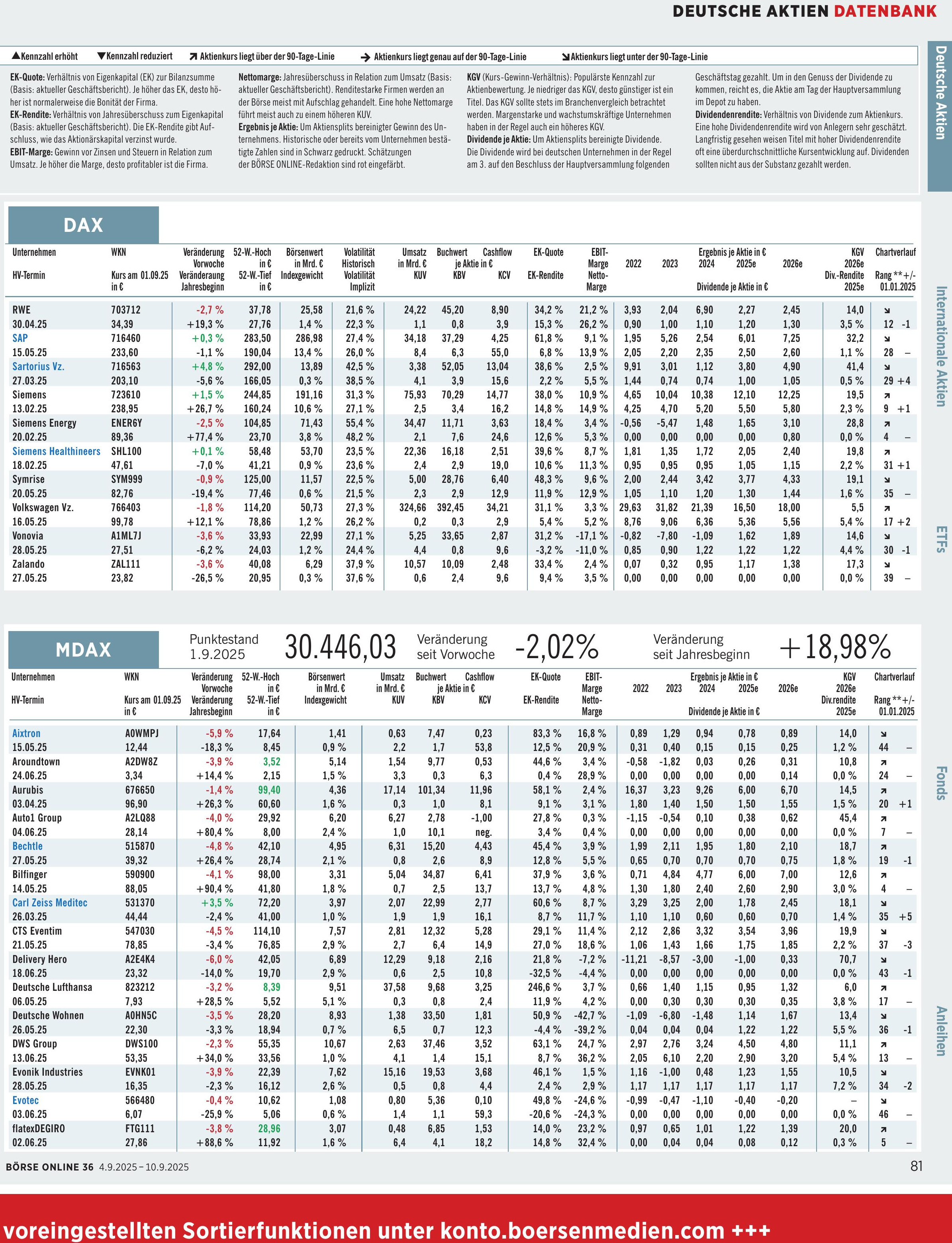Image resolution: width=952 pixels, height=1243 pixels.
Task: Click the chart trend arrow for Delivery Hero
Action: click(883, 960)
